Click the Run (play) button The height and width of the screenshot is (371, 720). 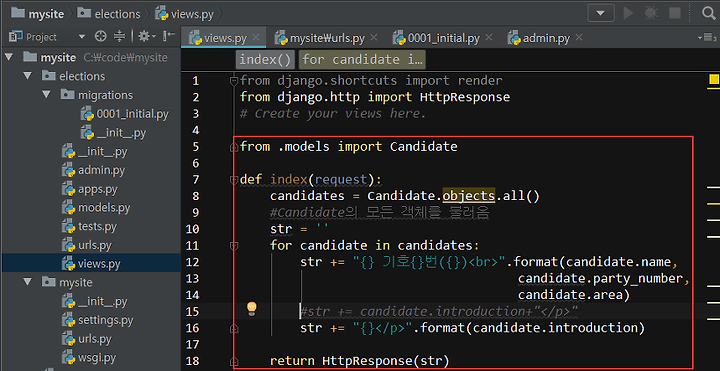coord(628,13)
